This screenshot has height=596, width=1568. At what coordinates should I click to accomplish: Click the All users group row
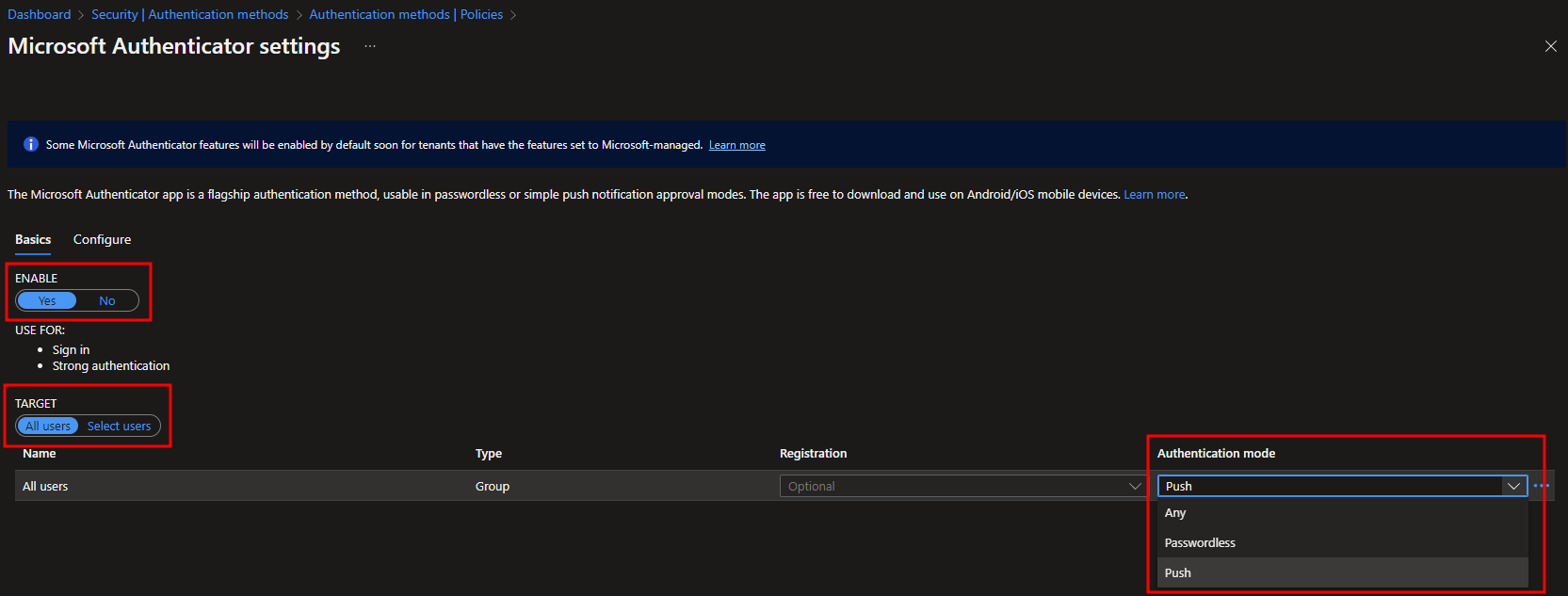coord(45,486)
